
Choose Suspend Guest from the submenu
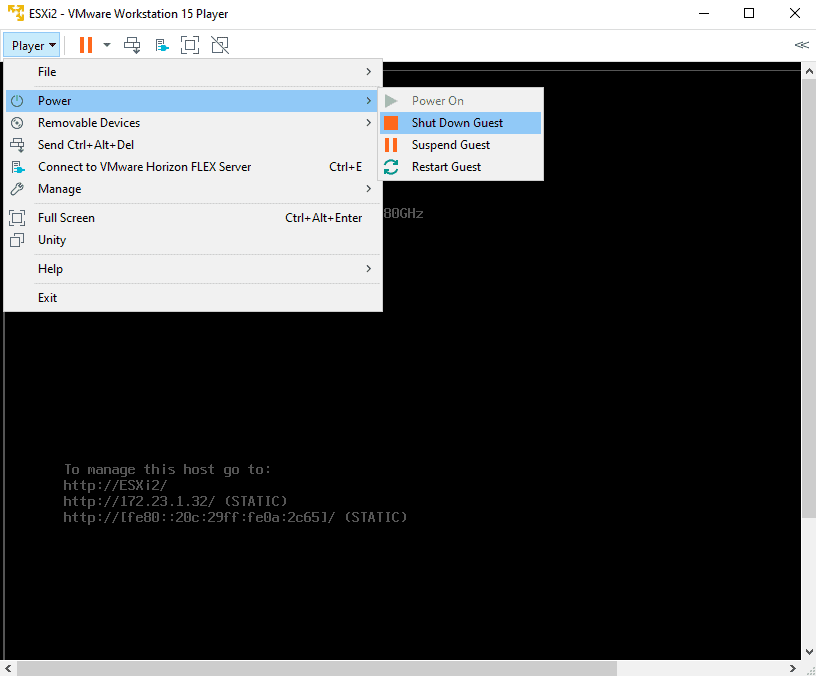[450, 145]
